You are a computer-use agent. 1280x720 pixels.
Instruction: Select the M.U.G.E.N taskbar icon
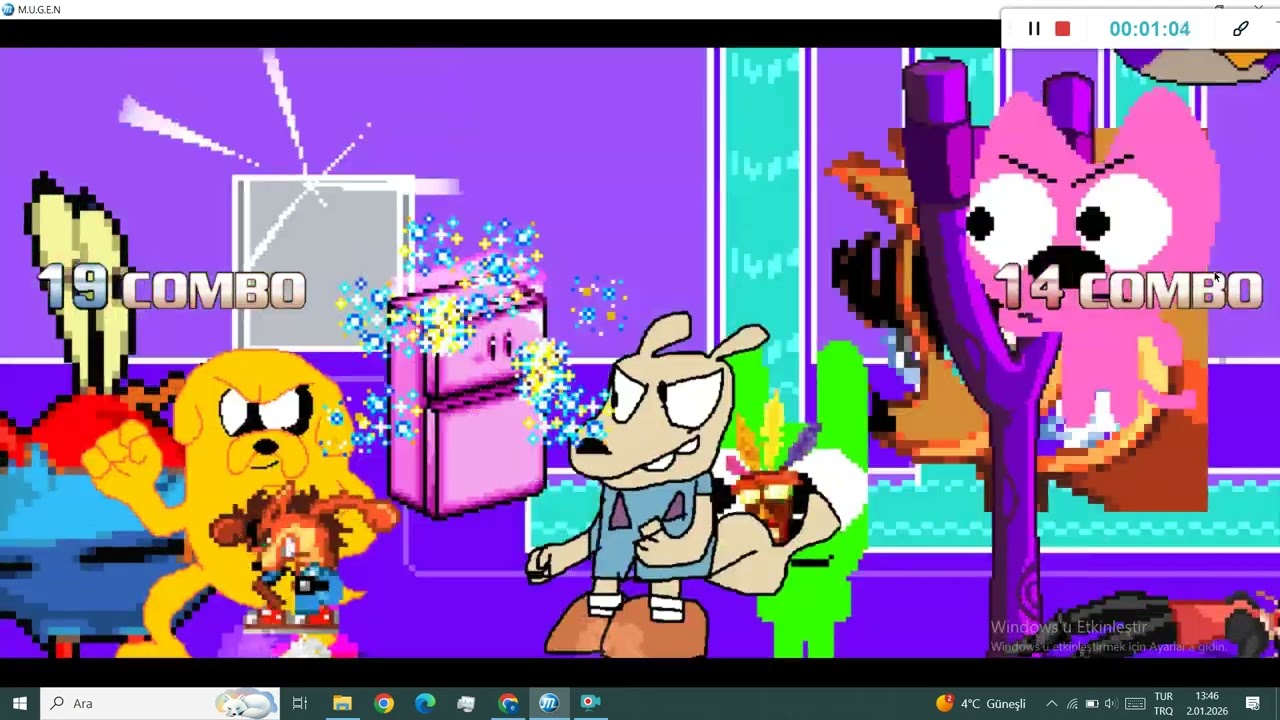(549, 703)
